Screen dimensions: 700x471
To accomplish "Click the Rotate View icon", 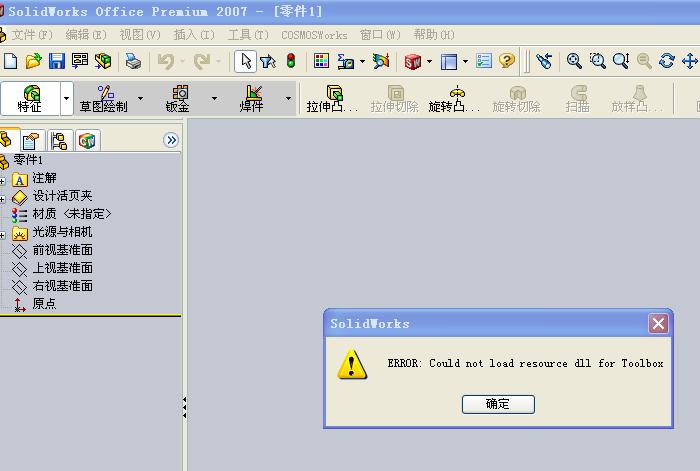I will point(667,61).
